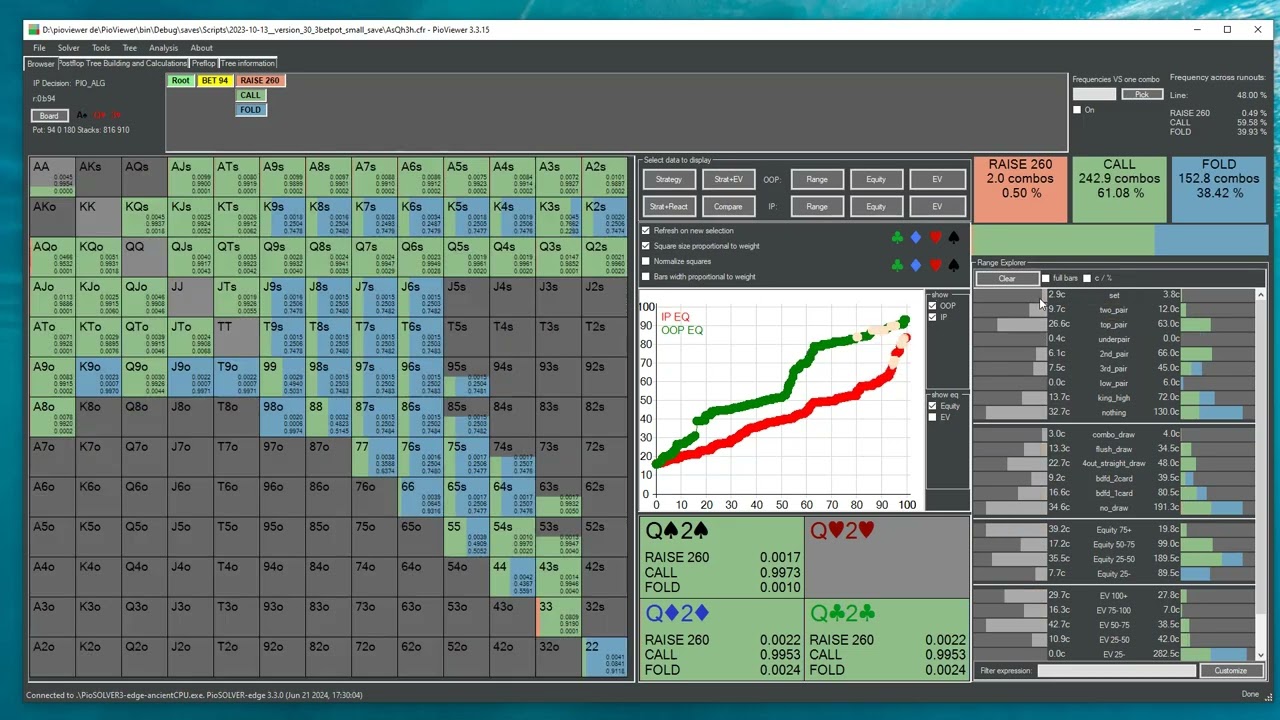Select the black spade suit icon in lower row
Viewport: 1280px width, 720px height.
click(953, 265)
